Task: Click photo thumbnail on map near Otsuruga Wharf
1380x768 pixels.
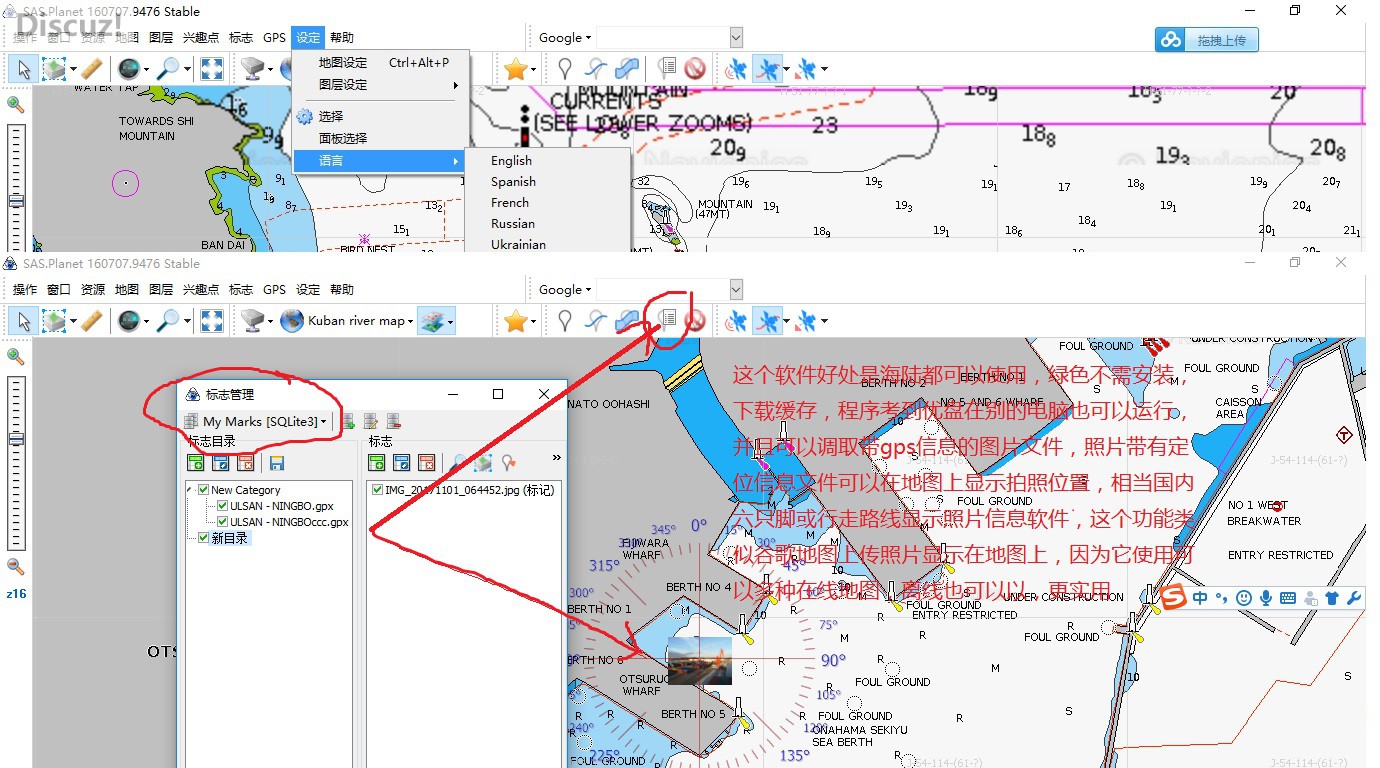Action: click(x=699, y=662)
